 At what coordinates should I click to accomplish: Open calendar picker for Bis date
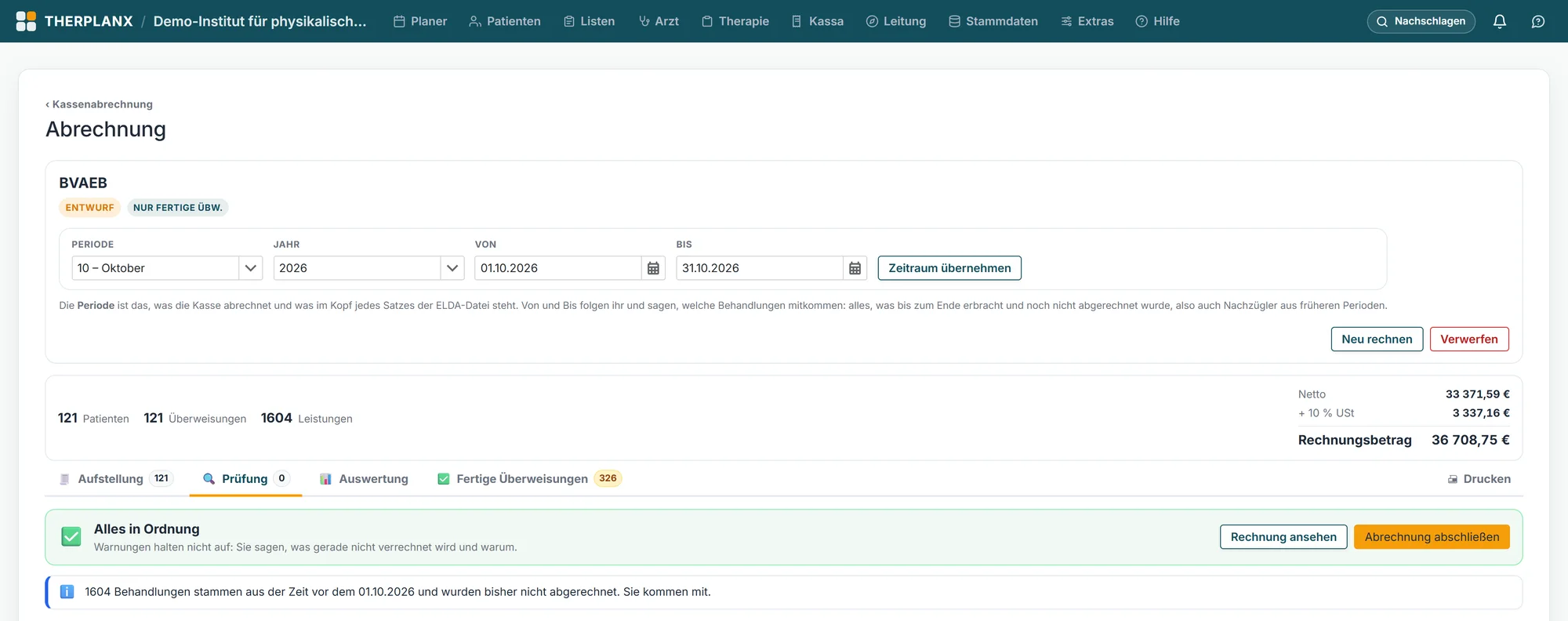855,268
